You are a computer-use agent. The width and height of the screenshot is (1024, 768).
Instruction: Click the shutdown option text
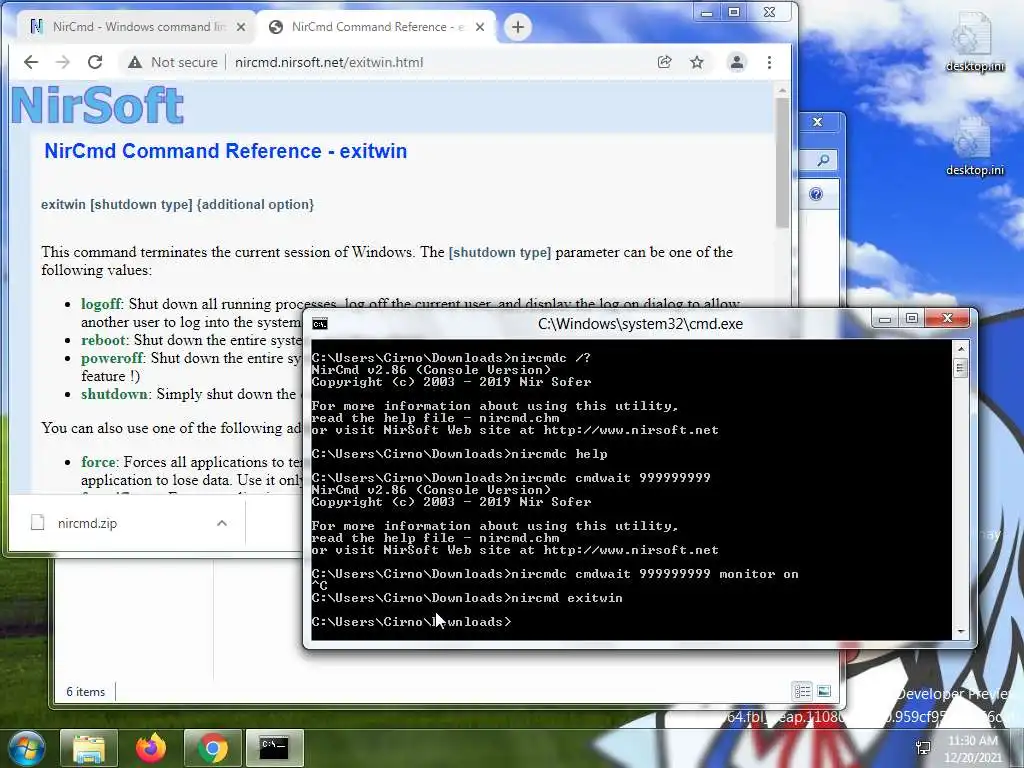(x=114, y=394)
